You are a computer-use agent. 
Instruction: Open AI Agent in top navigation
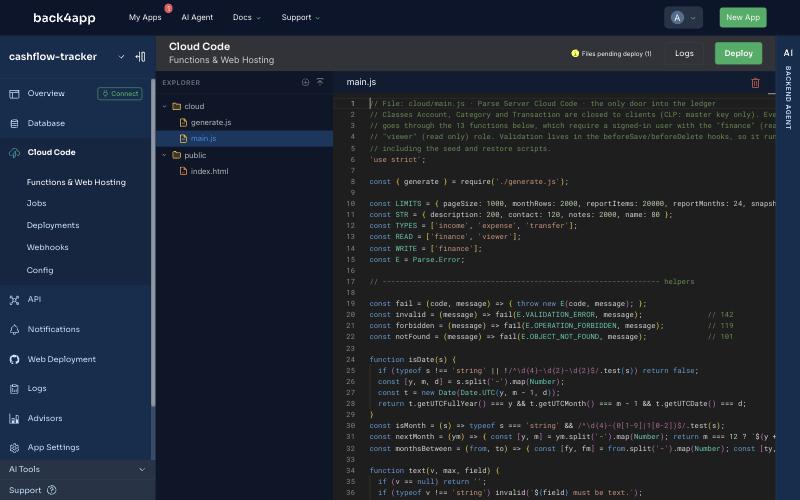click(197, 17)
